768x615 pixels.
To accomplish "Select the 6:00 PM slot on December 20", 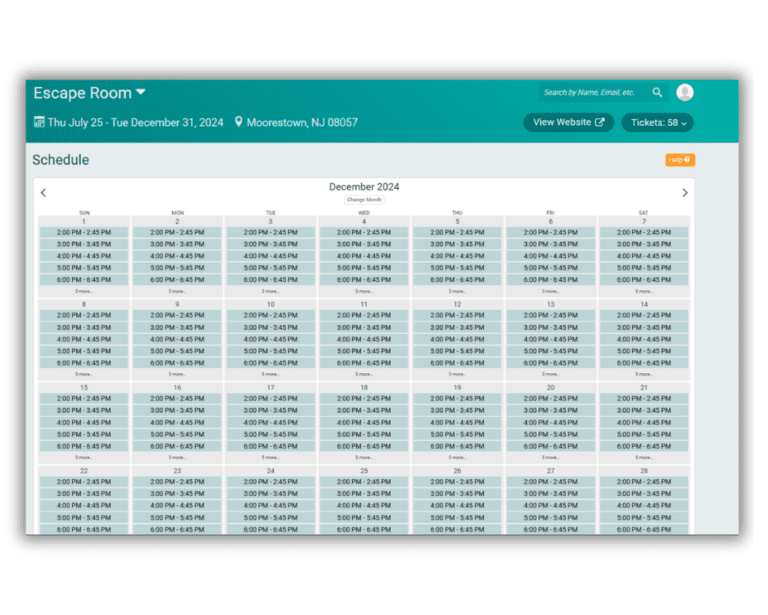I will [551, 446].
